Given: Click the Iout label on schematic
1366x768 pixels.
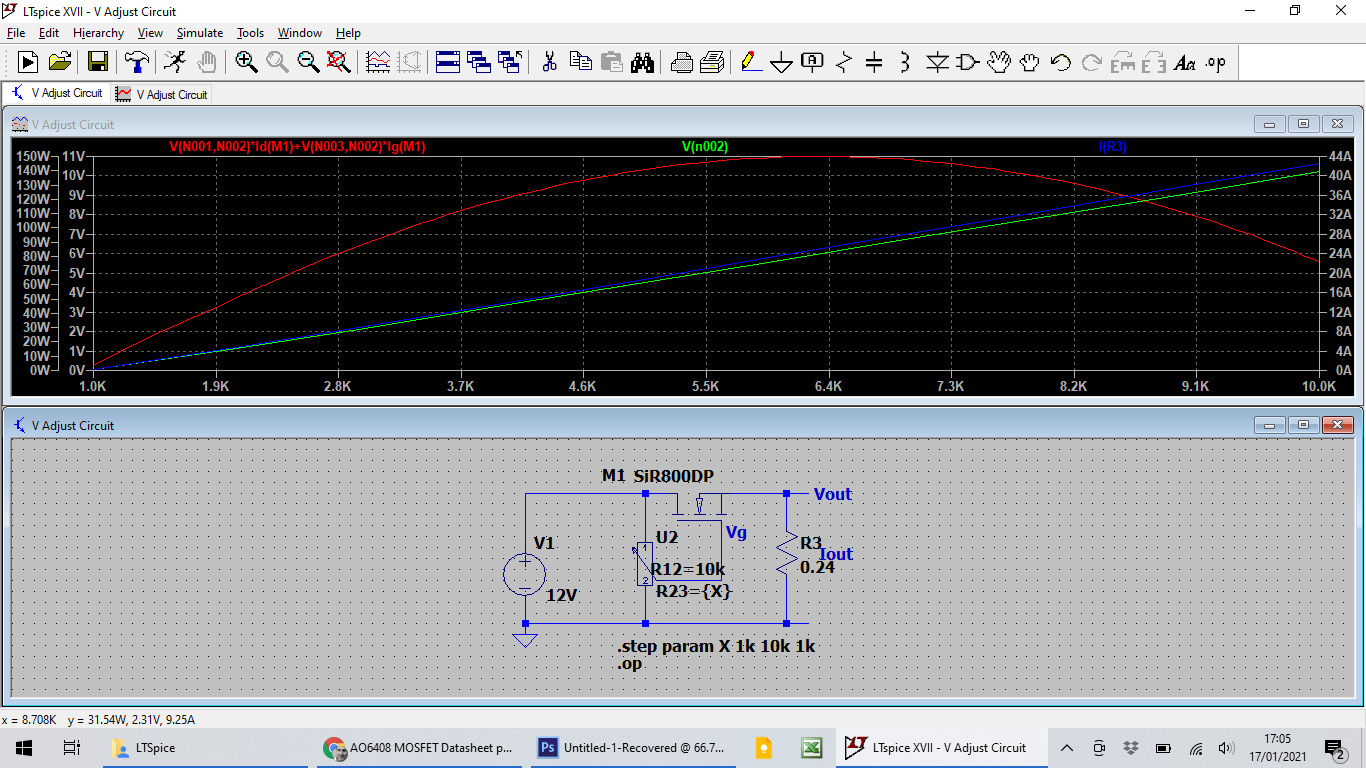Looking at the screenshot, I should point(836,554).
